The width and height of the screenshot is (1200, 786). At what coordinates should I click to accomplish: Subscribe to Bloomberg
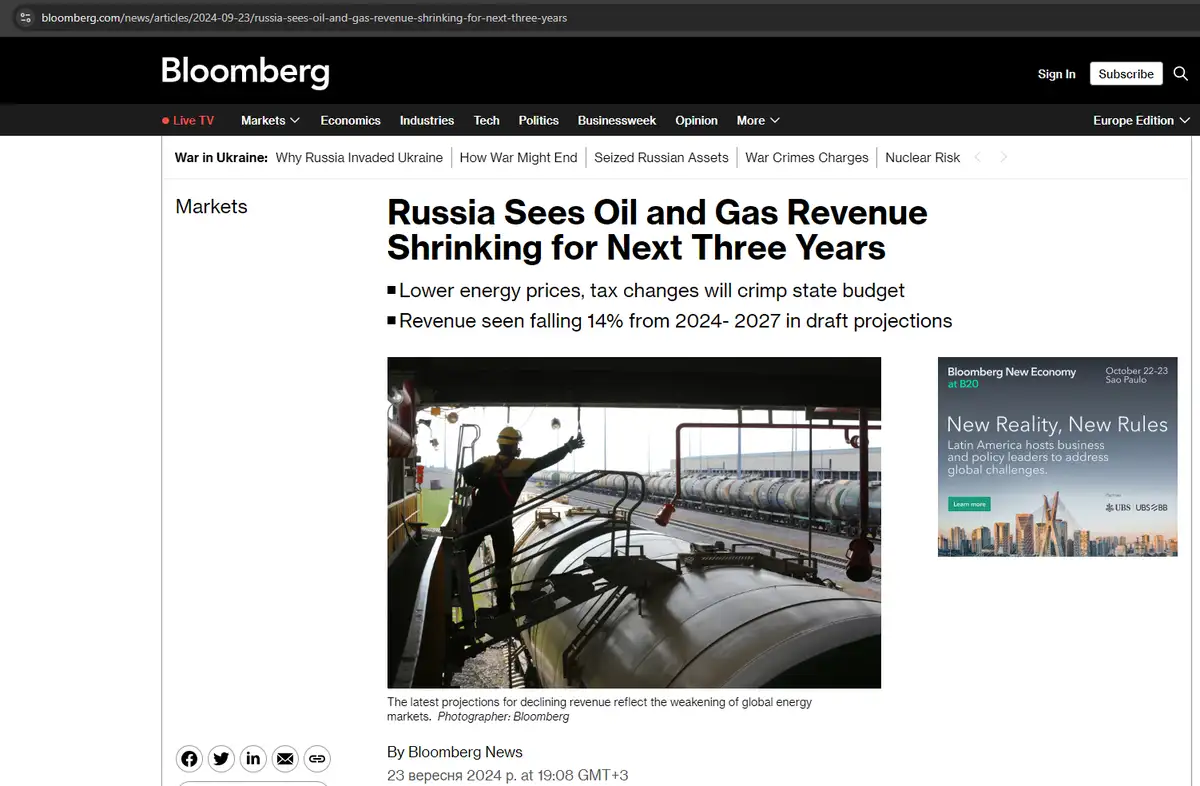pyautogui.click(x=1126, y=73)
